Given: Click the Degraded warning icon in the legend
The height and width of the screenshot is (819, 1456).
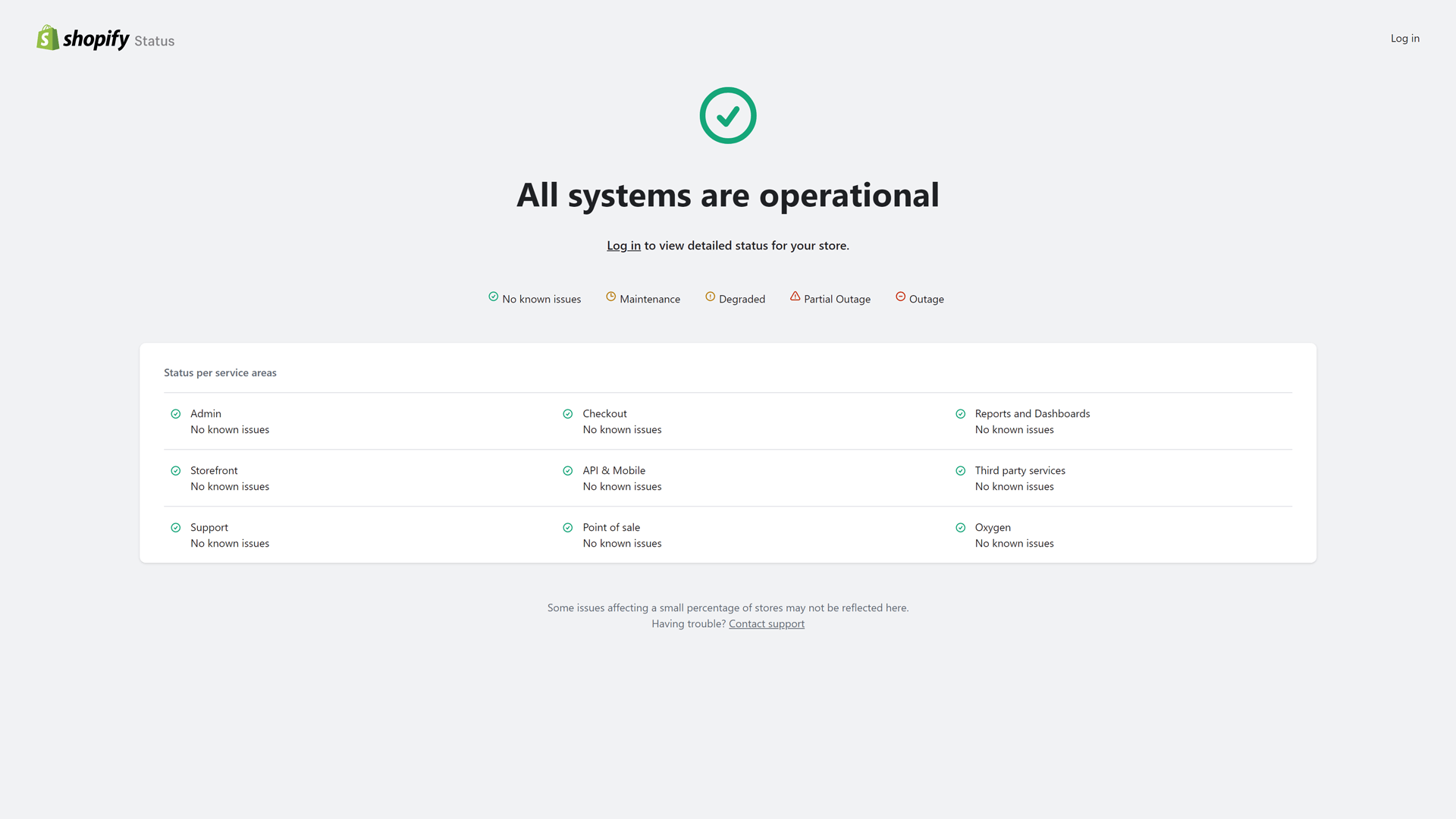Looking at the screenshot, I should click(711, 297).
